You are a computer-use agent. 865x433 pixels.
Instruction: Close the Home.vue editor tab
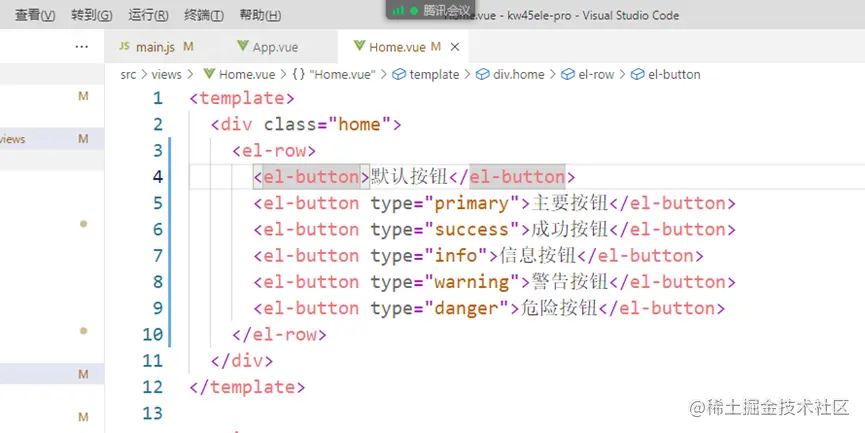455,47
